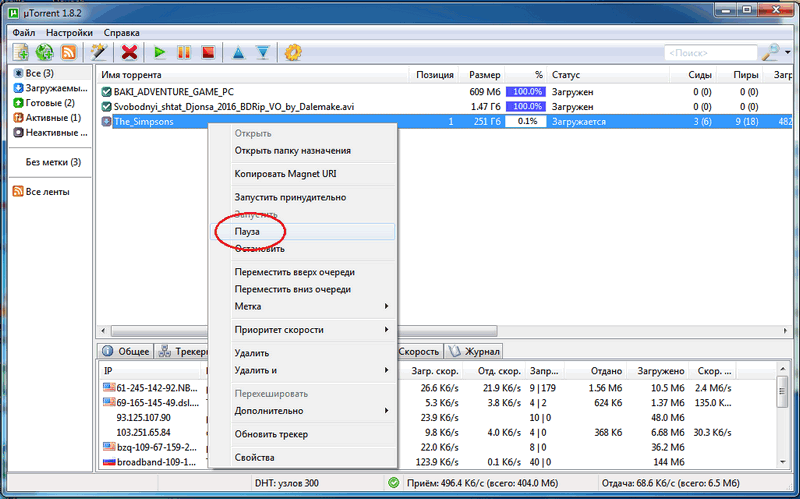Select Неактивные category in sidebar
Screen dimensions: 800x499
coord(51,132)
